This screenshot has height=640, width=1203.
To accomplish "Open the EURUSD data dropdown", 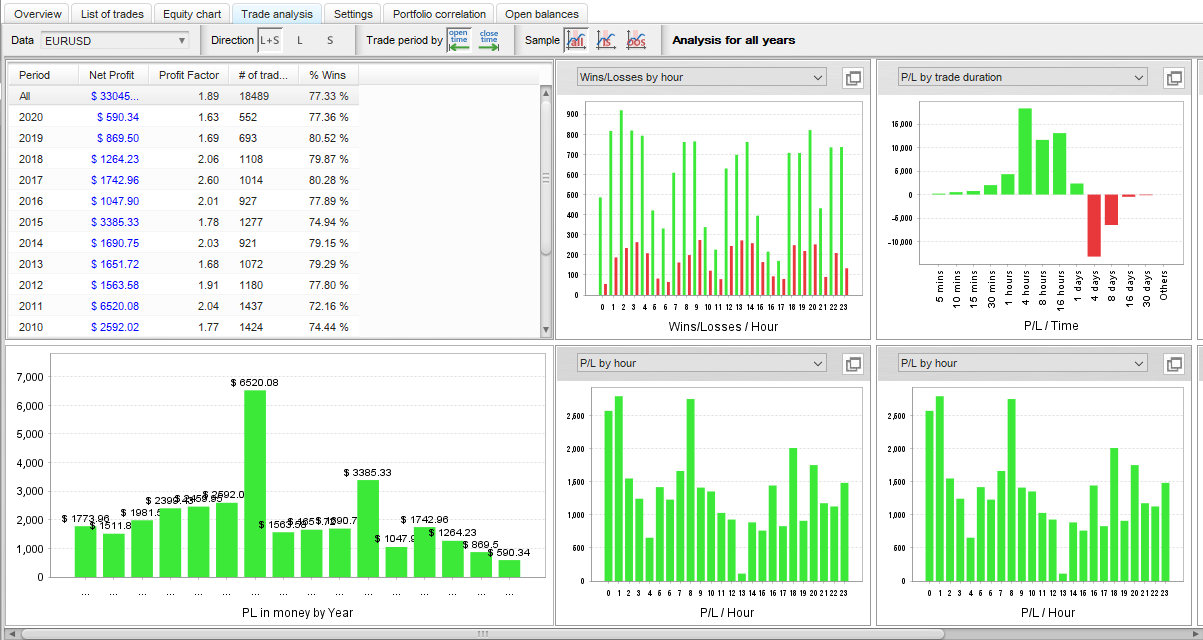I will click(114, 40).
